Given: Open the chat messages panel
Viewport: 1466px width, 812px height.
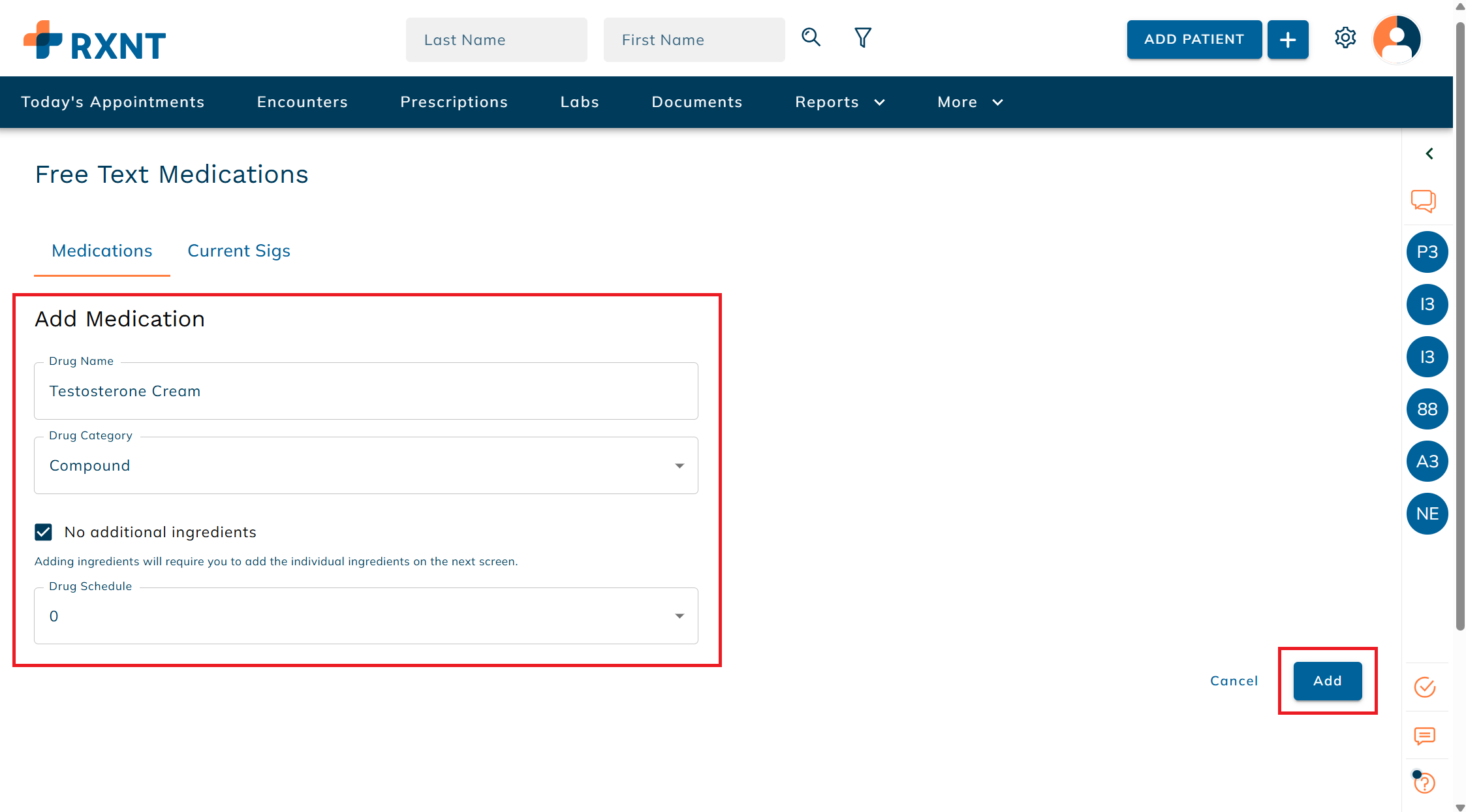Looking at the screenshot, I should [1426, 201].
